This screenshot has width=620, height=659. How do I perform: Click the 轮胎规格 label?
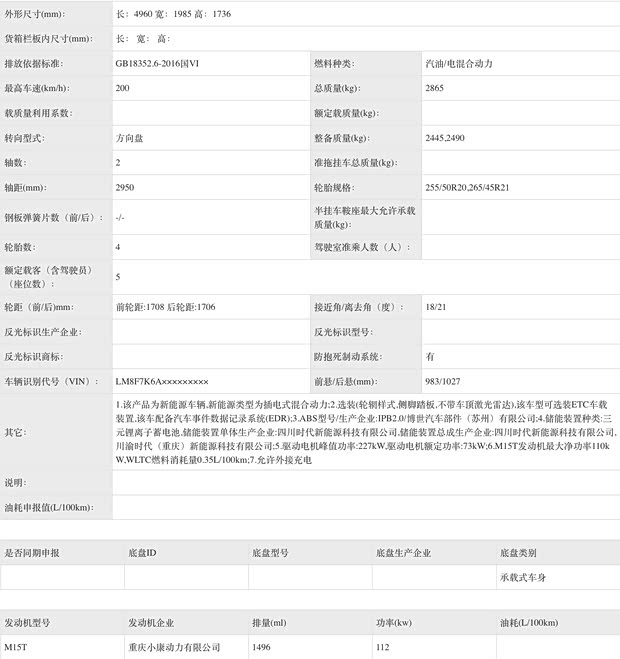point(334,187)
